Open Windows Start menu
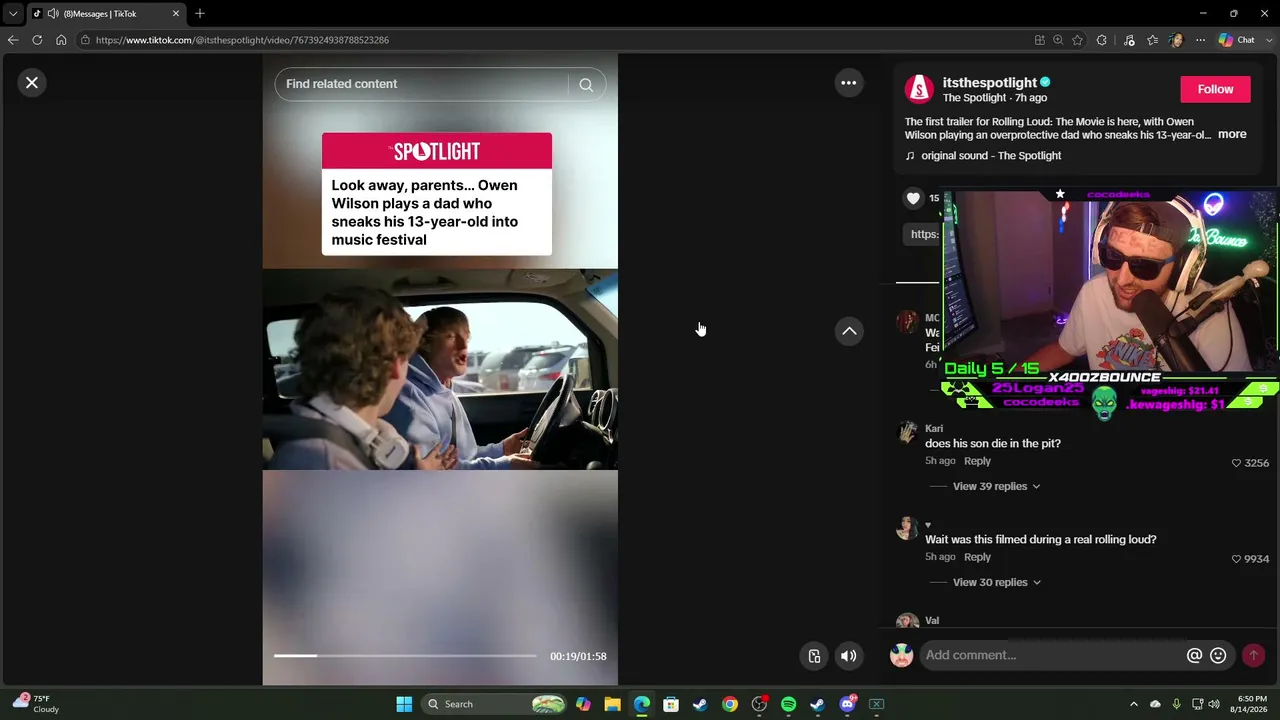 (x=404, y=704)
